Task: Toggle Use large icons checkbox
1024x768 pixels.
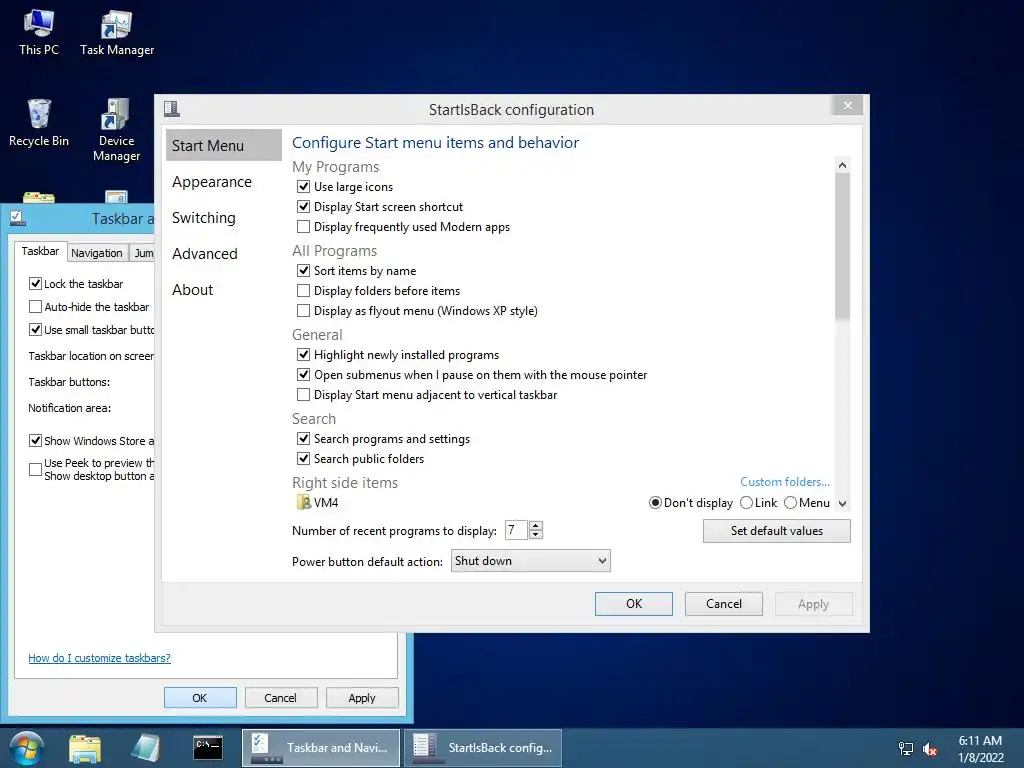Action: point(303,187)
